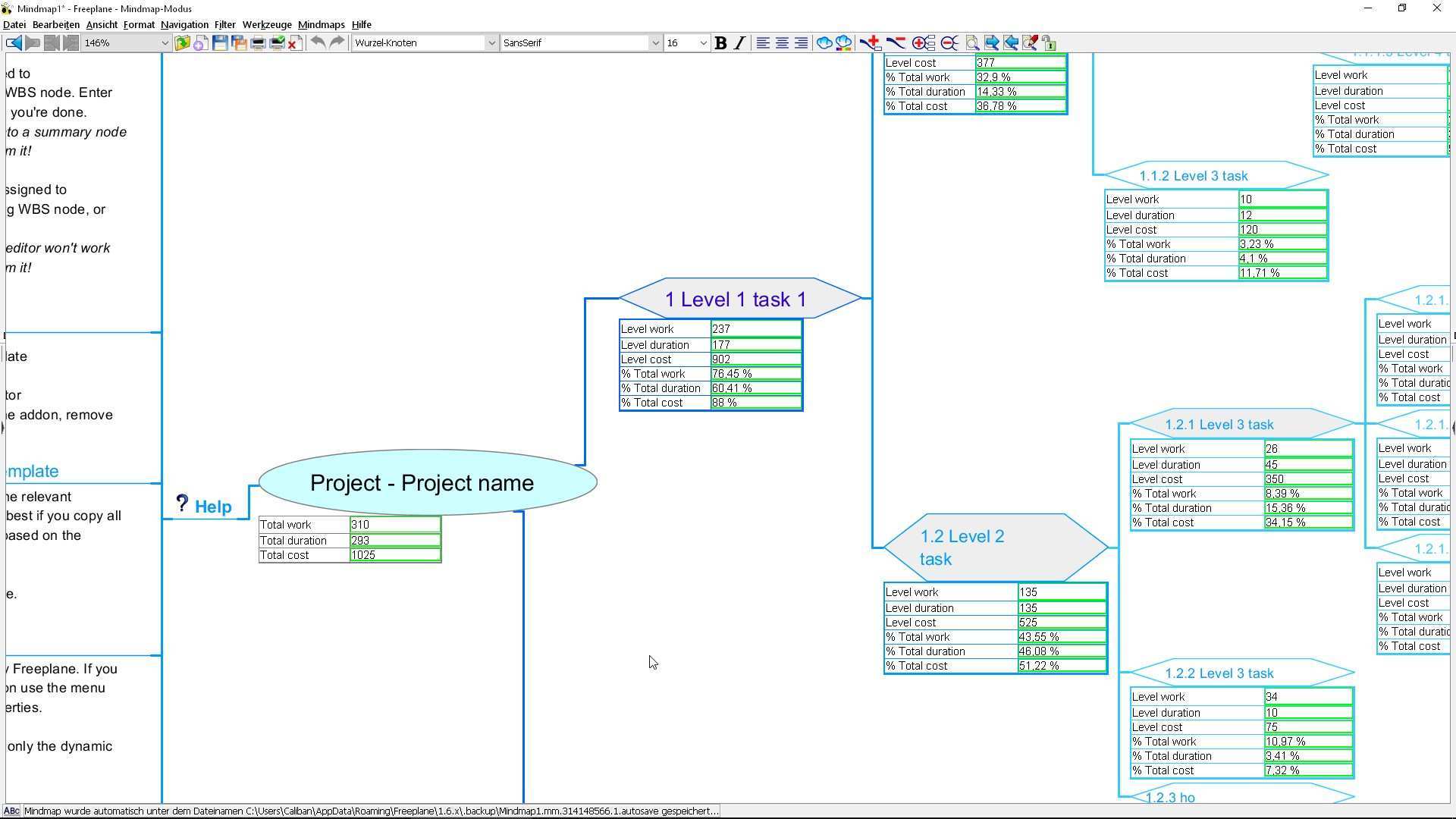
Task: Click the Help node link
Action: (212, 507)
